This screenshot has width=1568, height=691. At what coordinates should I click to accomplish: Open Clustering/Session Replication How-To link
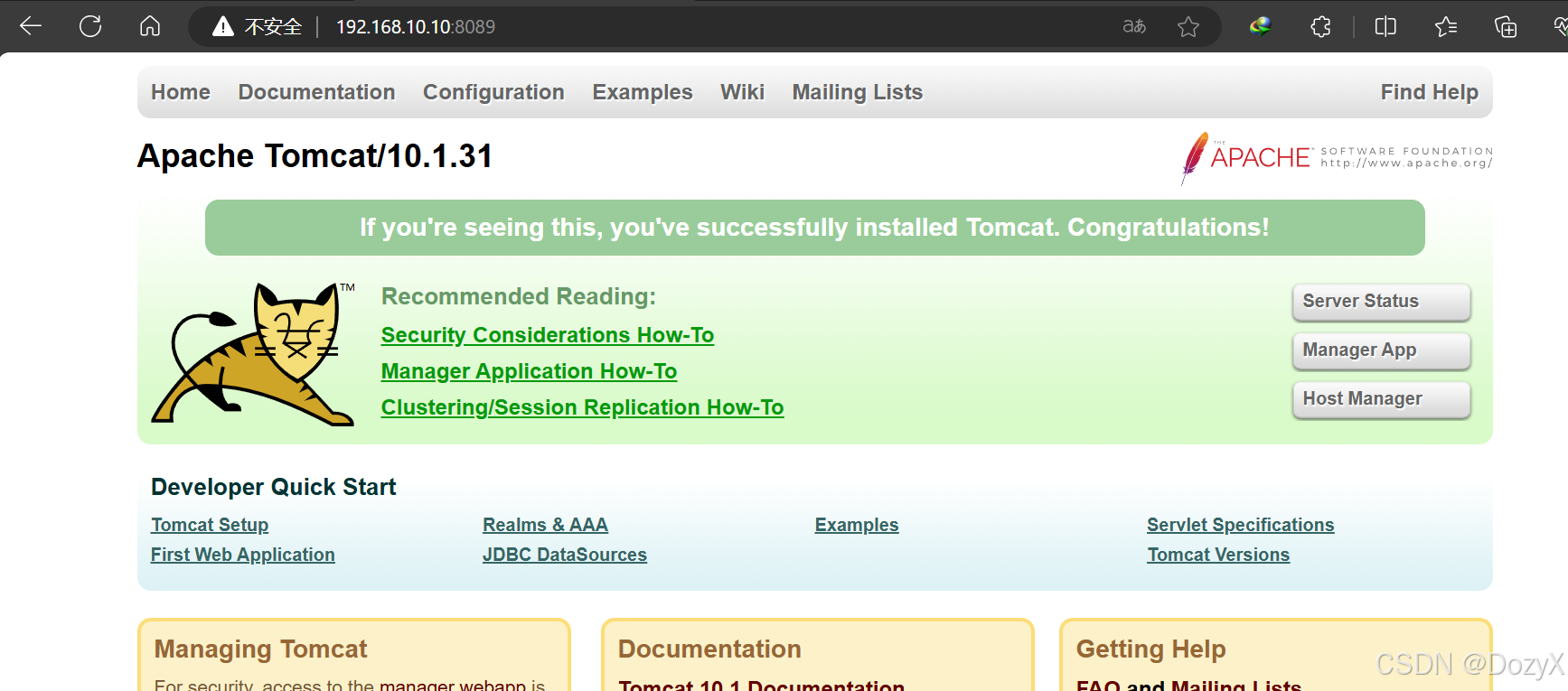tap(582, 407)
